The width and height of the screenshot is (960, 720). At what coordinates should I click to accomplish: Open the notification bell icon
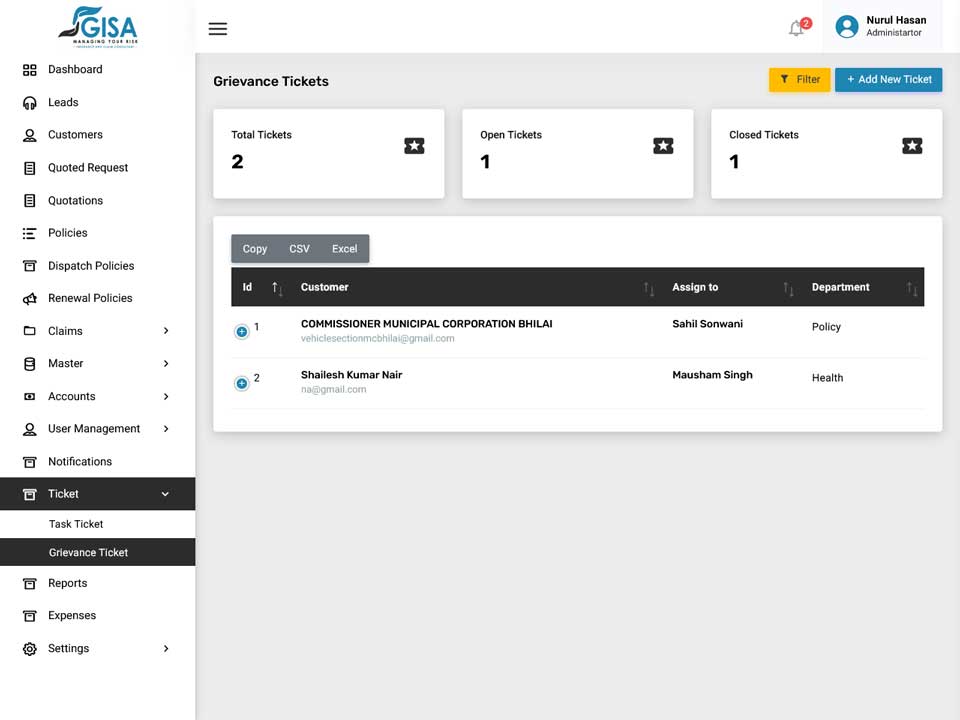pyautogui.click(x=796, y=28)
